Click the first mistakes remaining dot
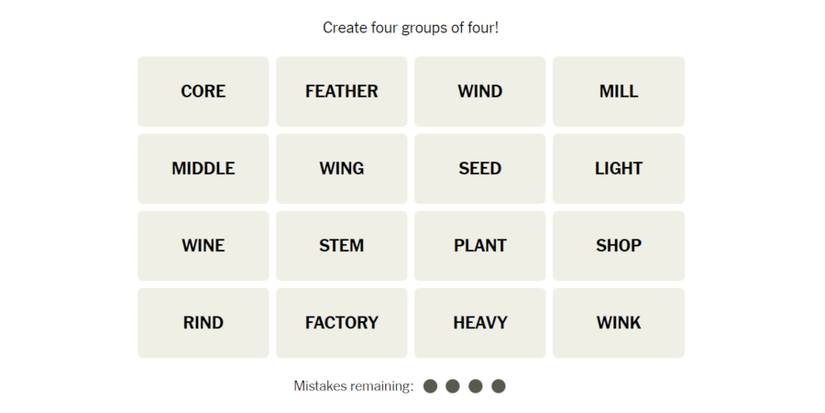Screen dimensions: 825x413 pos(431,386)
